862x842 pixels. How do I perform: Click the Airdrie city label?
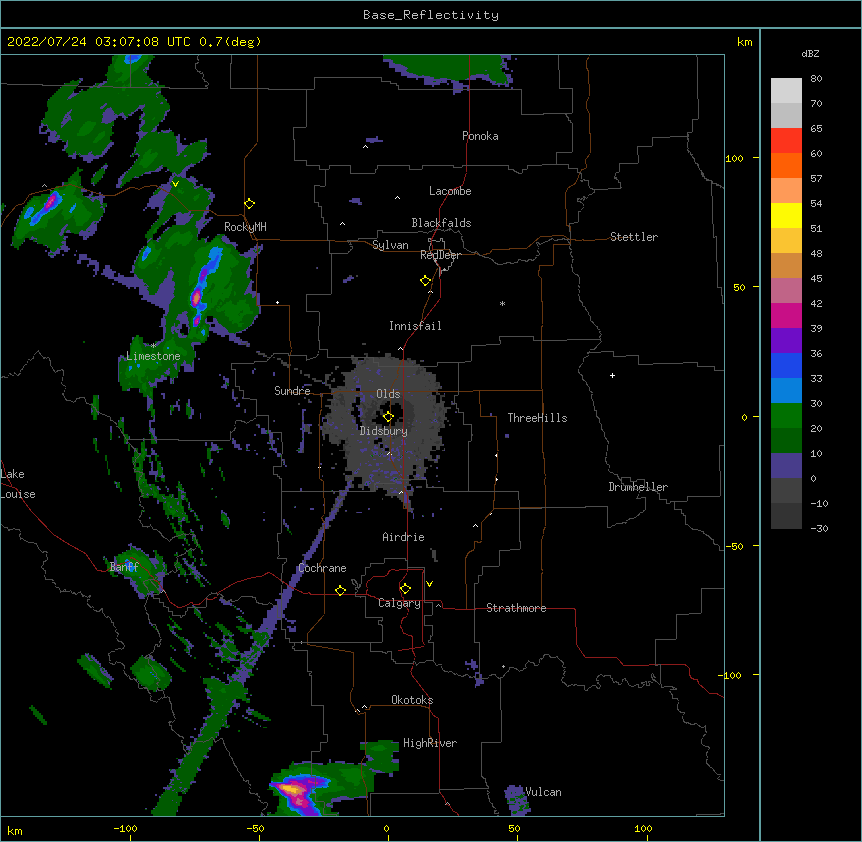tap(403, 537)
